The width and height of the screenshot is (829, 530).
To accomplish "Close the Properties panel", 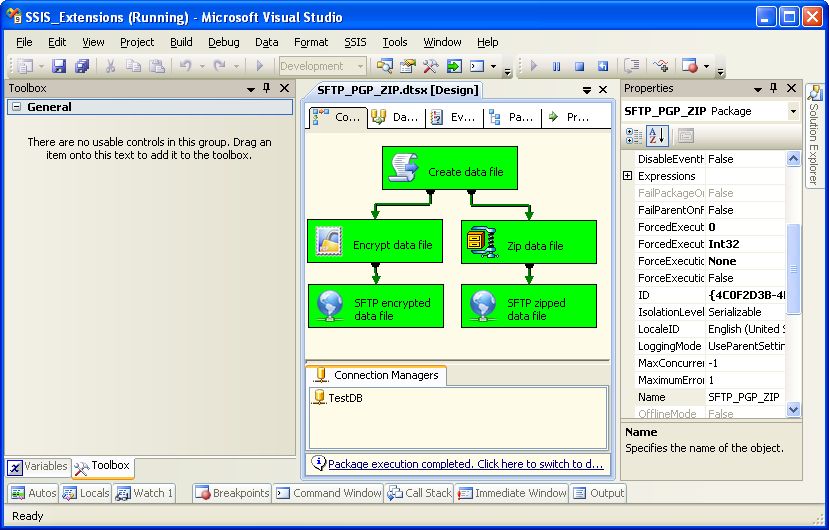I will point(791,88).
